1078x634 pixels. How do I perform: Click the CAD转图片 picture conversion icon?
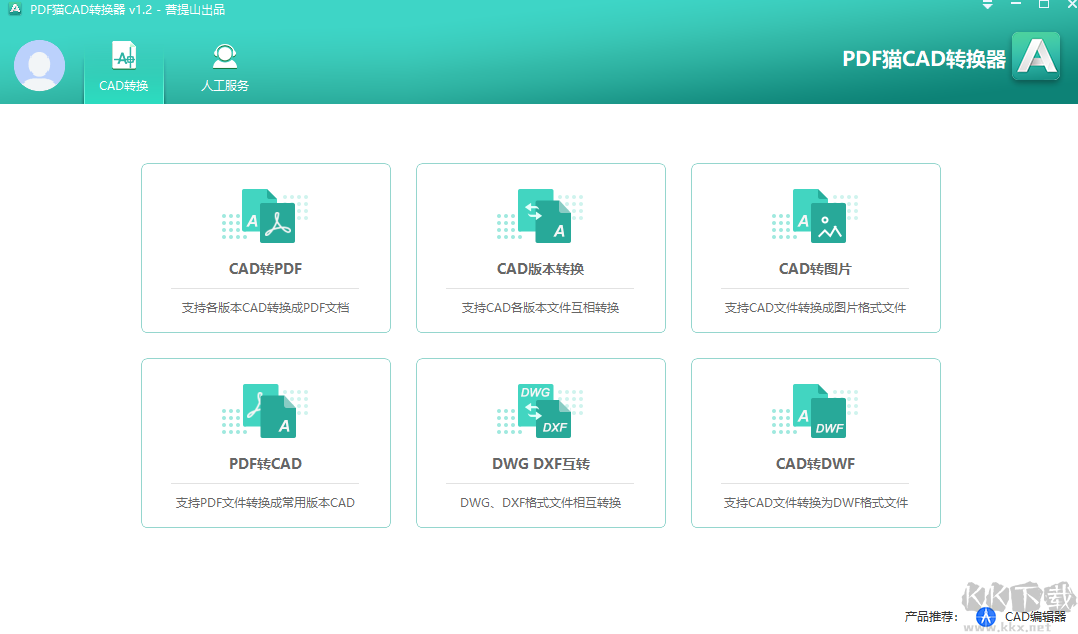tap(815, 214)
